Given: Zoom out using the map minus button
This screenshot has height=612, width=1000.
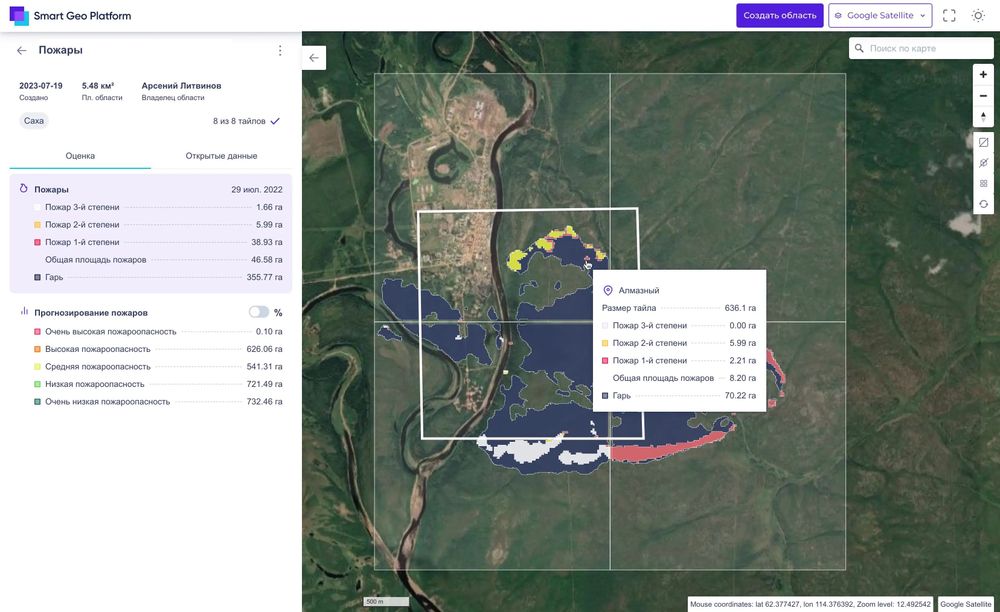Looking at the screenshot, I should (x=983, y=96).
